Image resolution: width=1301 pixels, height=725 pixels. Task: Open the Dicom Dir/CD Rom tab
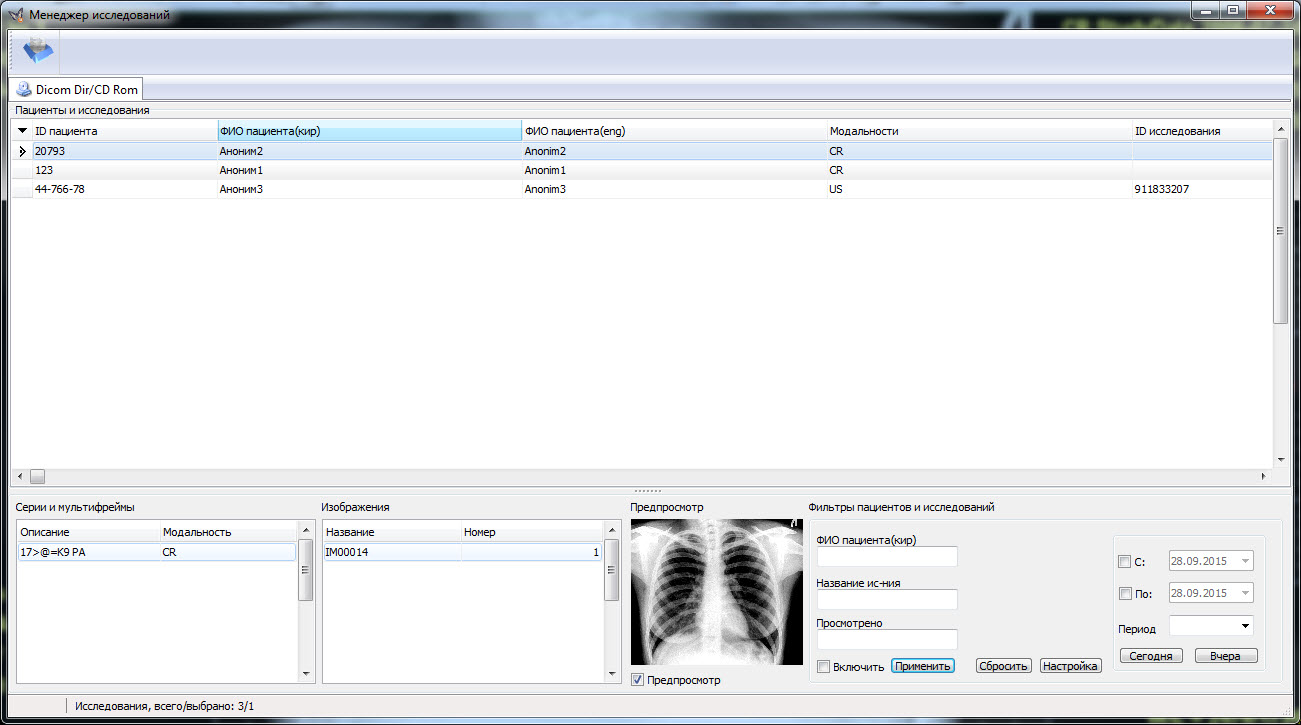coord(77,89)
